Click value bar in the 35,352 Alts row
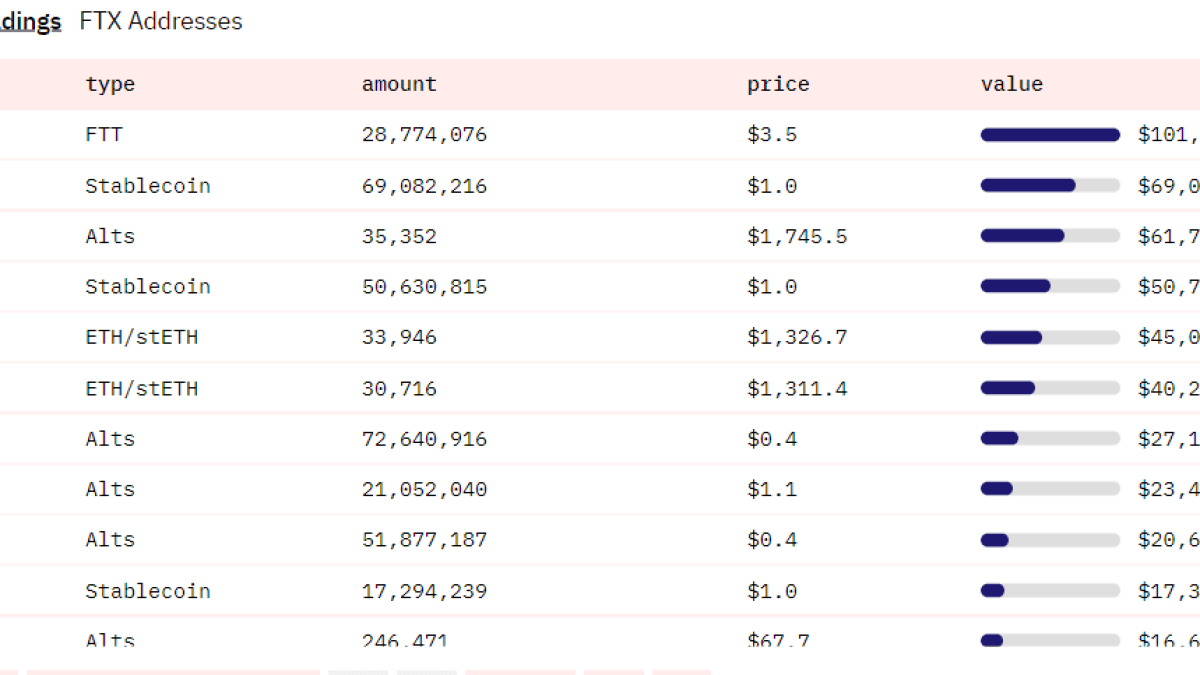Viewport: 1200px width, 675px height. click(1050, 236)
